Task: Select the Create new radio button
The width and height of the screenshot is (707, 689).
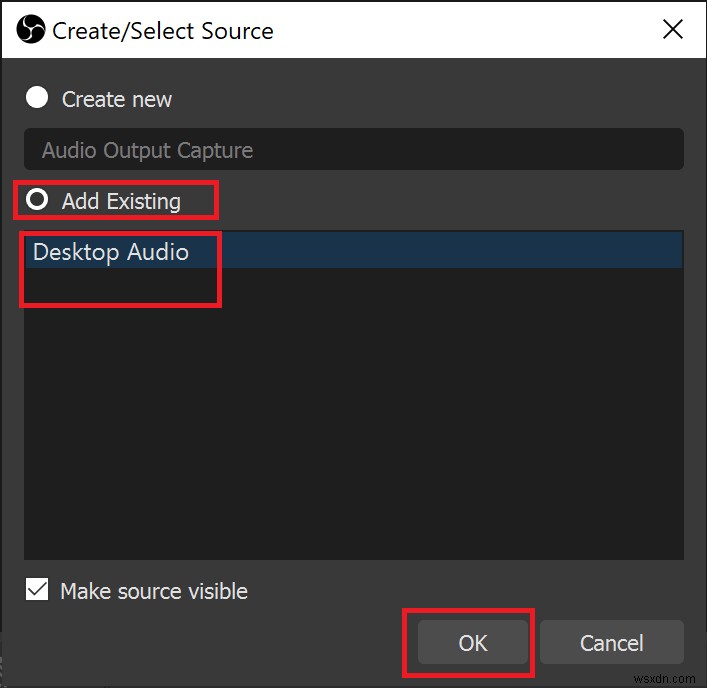Action: pos(37,98)
